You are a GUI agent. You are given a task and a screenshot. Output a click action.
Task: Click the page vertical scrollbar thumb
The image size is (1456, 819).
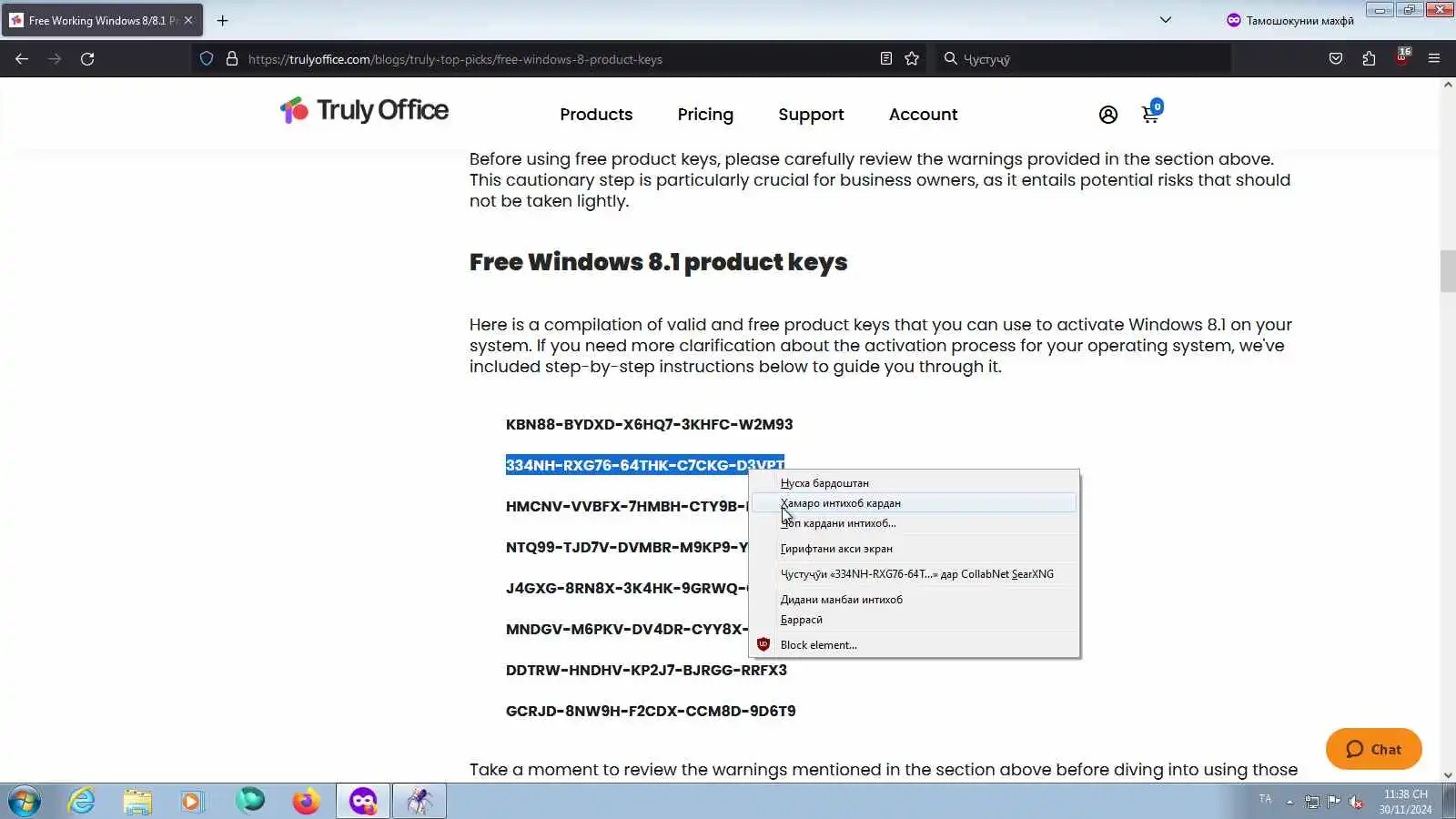[x=1448, y=271]
